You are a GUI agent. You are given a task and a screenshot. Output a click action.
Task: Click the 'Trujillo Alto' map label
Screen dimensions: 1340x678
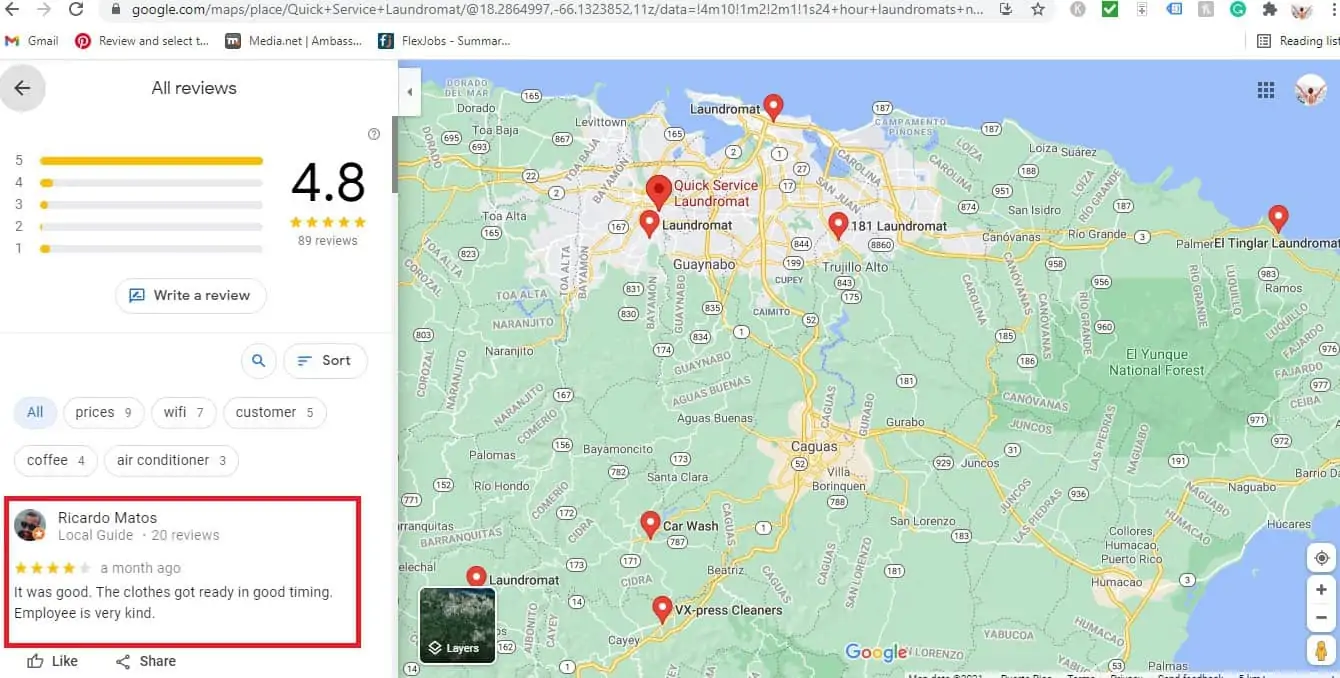(855, 267)
